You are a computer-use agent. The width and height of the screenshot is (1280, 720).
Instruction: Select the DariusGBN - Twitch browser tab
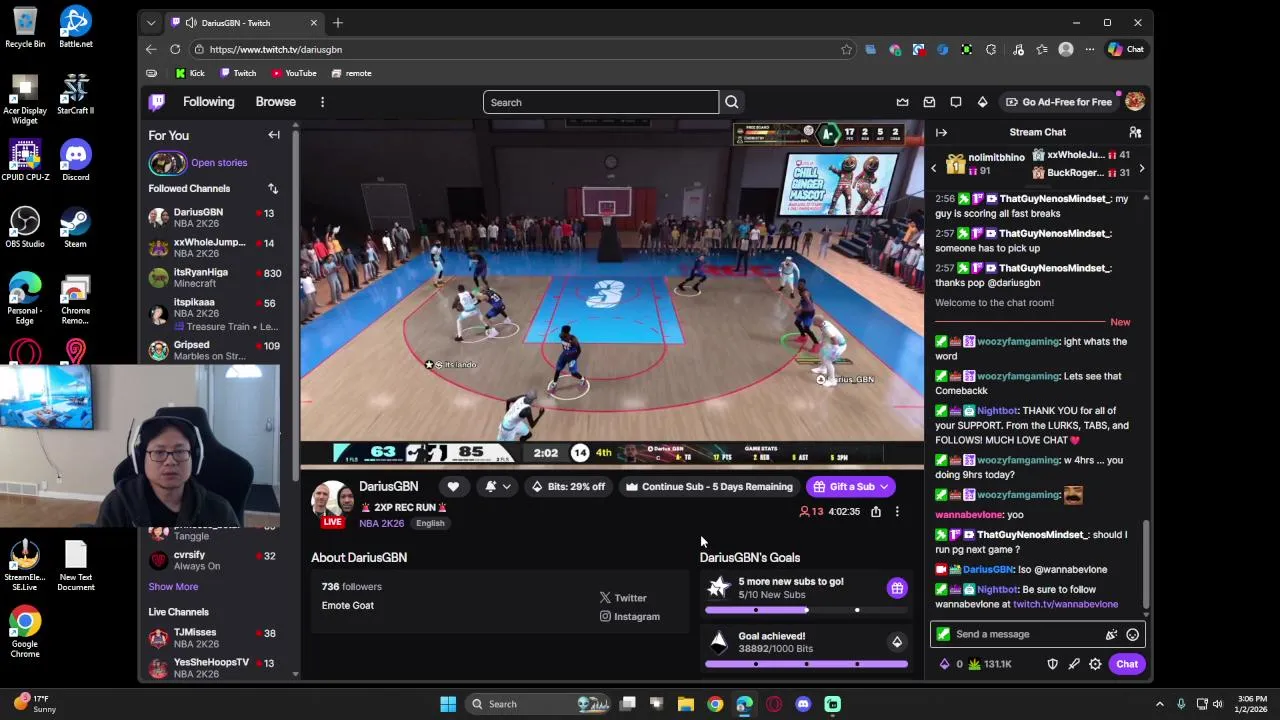[x=244, y=23]
